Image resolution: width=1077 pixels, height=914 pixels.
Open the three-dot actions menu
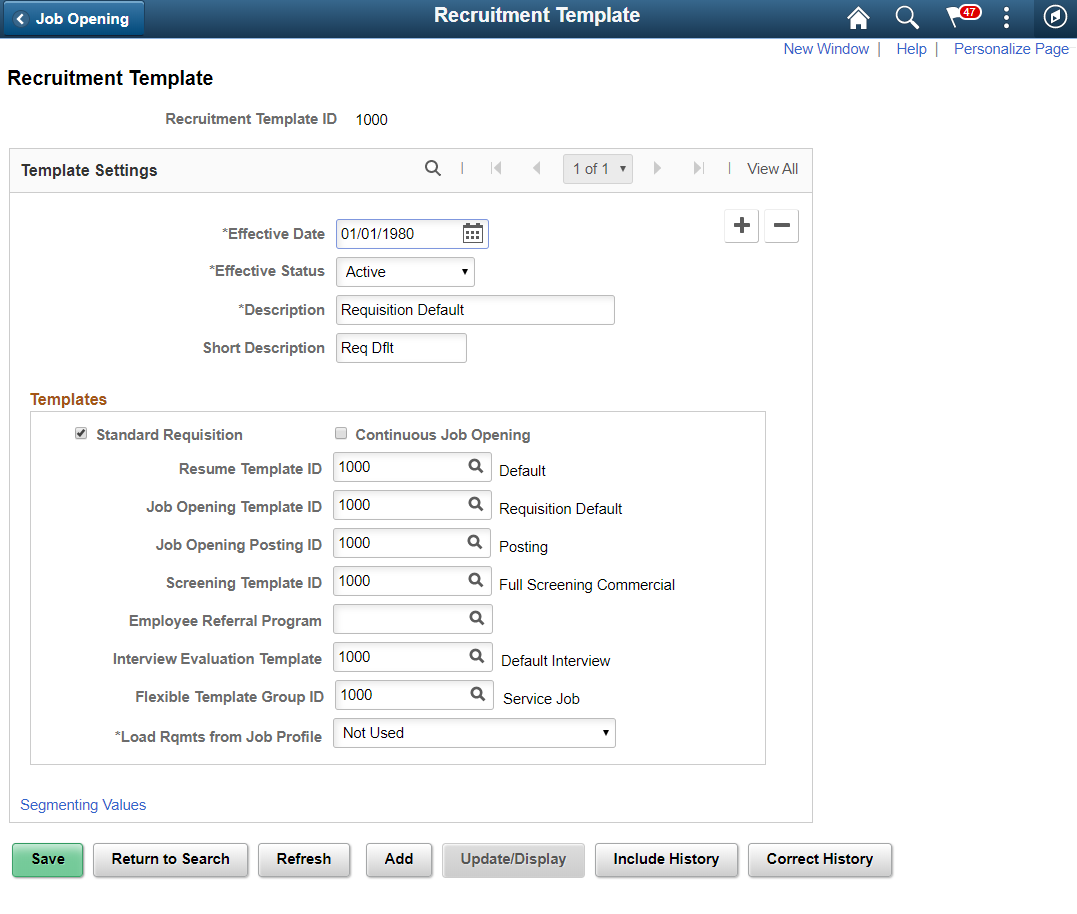click(x=1006, y=18)
